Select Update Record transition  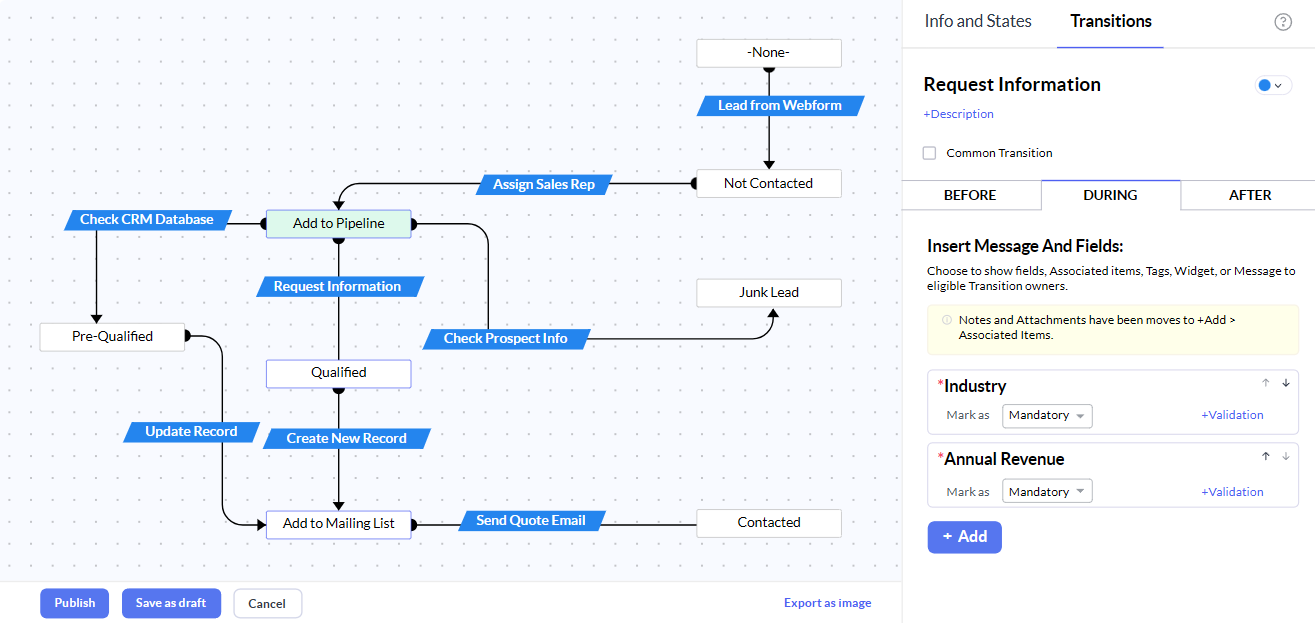pyautogui.click(x=191, y=432)
